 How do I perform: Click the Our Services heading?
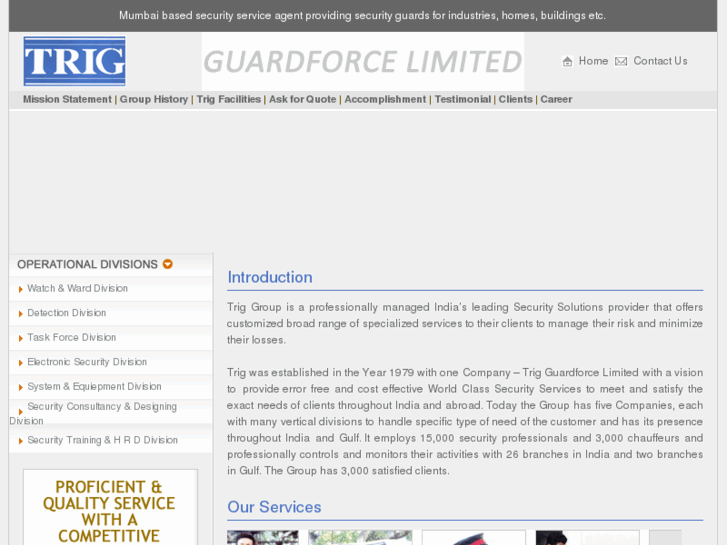pyautogui.click(x=274, y=507)
